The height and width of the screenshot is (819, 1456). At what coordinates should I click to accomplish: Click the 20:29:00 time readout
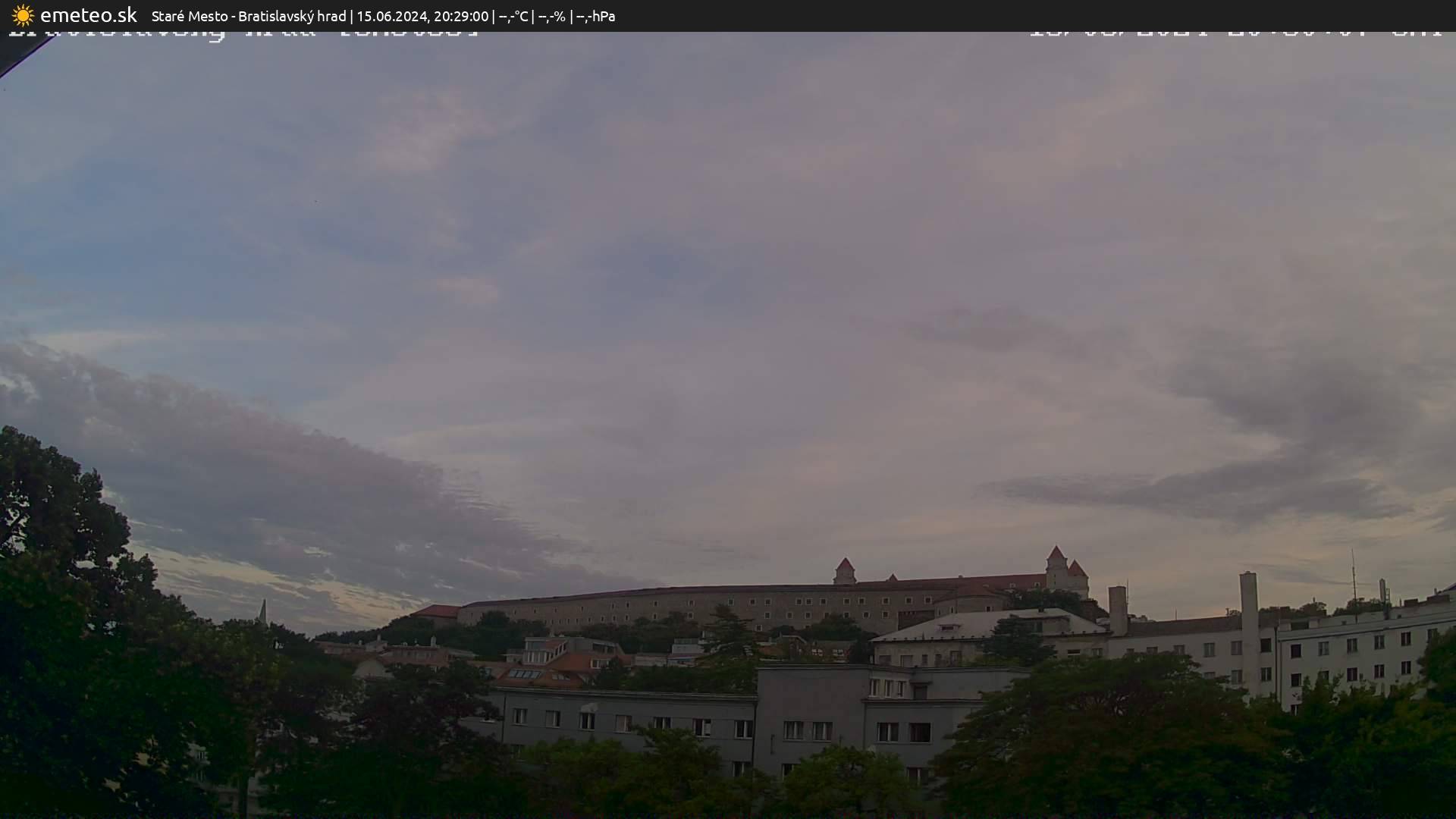460,16
